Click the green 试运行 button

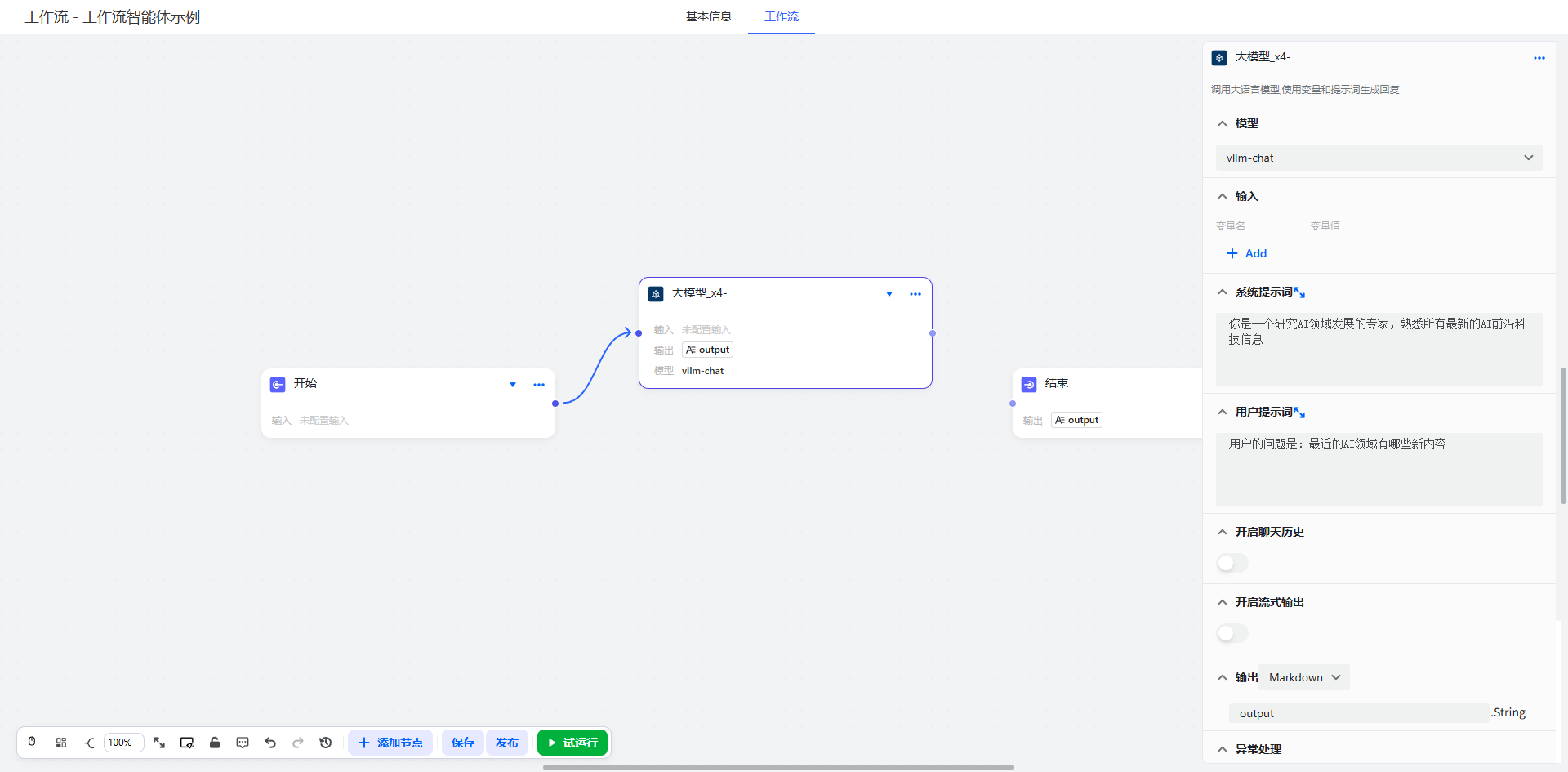[572, 743]
